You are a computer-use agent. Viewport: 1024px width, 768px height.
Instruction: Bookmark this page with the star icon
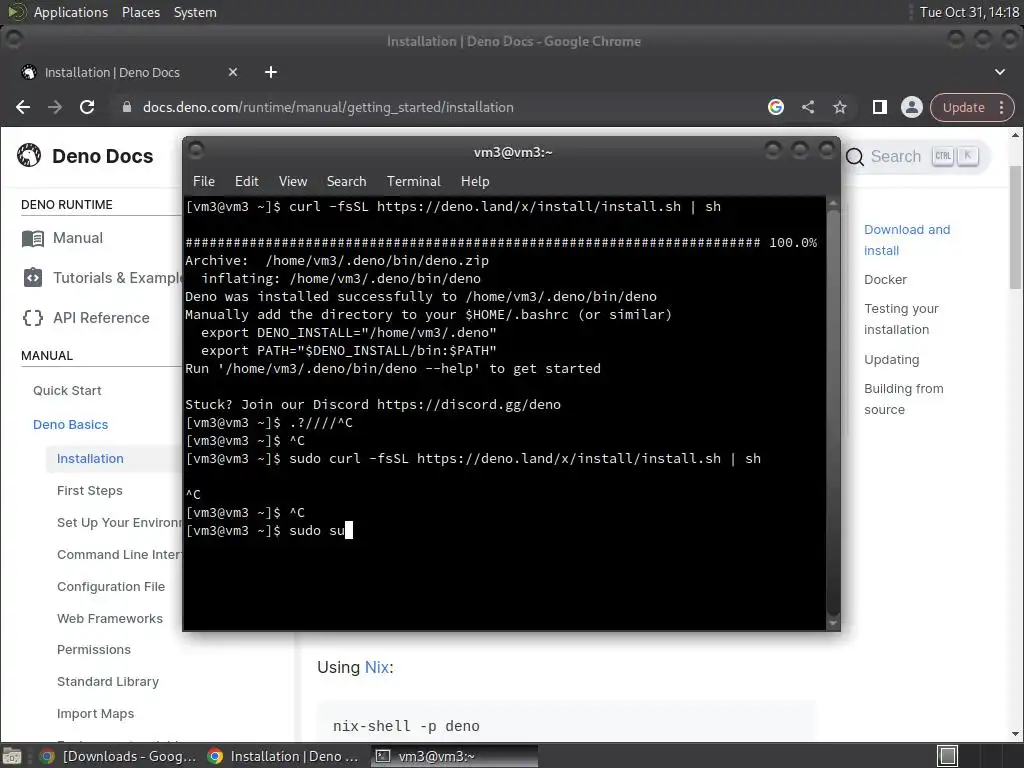pyautogui.click(x=840, y=107)
